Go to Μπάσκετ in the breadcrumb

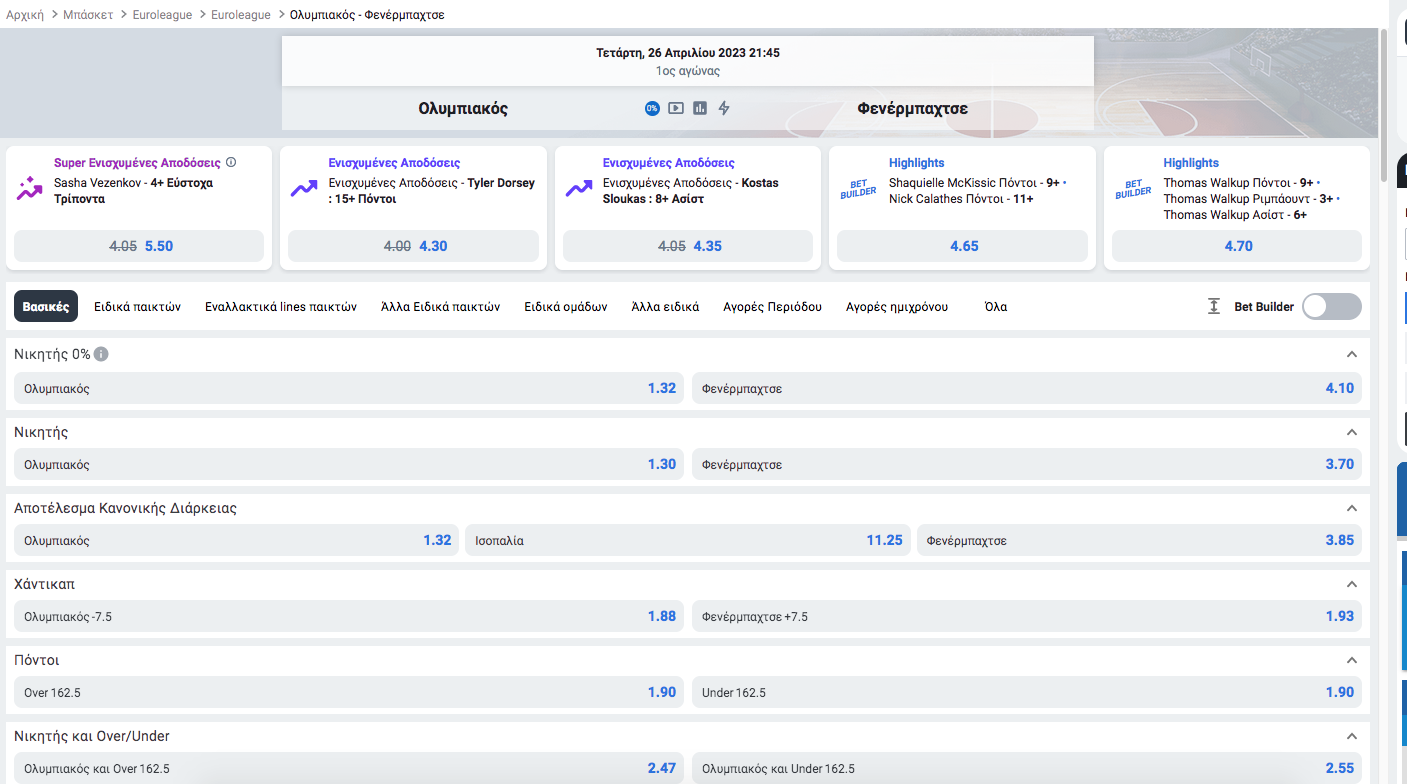(89, 15)
